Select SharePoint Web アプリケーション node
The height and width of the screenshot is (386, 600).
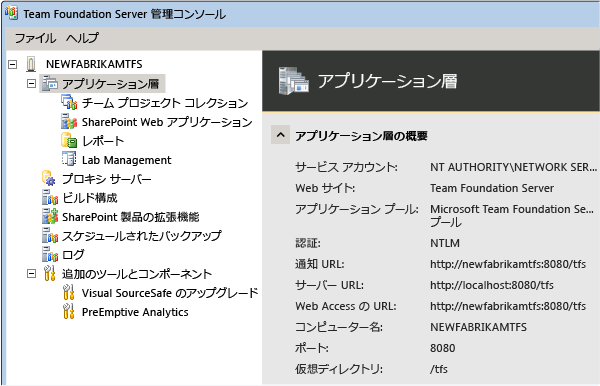167,122
